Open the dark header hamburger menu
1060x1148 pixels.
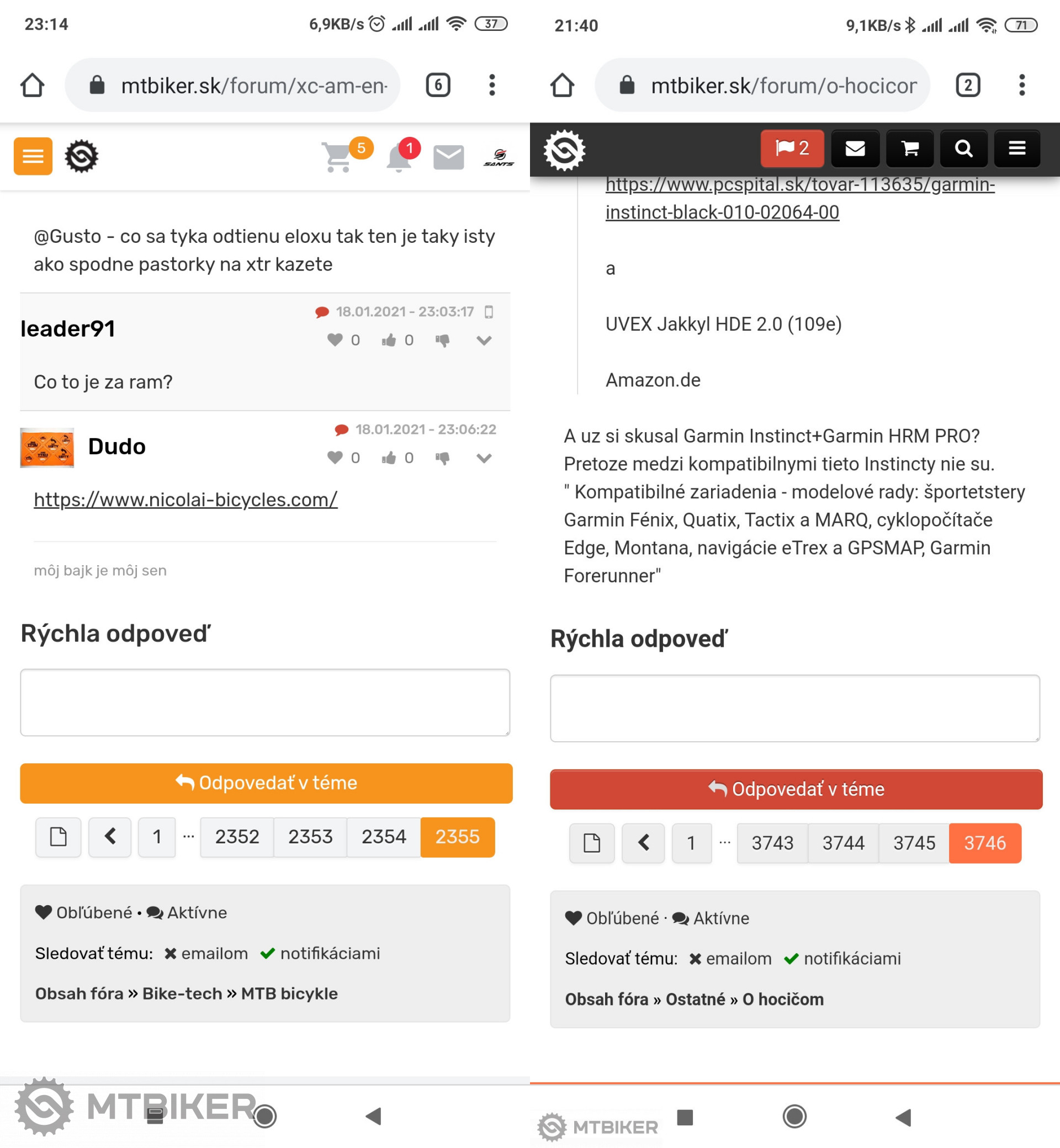(x=1016, y=148)
